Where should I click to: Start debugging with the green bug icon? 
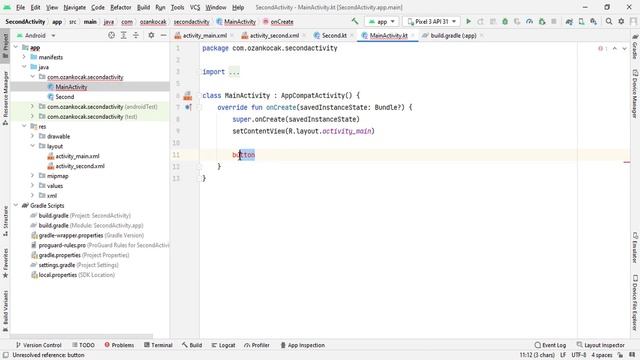tap(505, 21)
